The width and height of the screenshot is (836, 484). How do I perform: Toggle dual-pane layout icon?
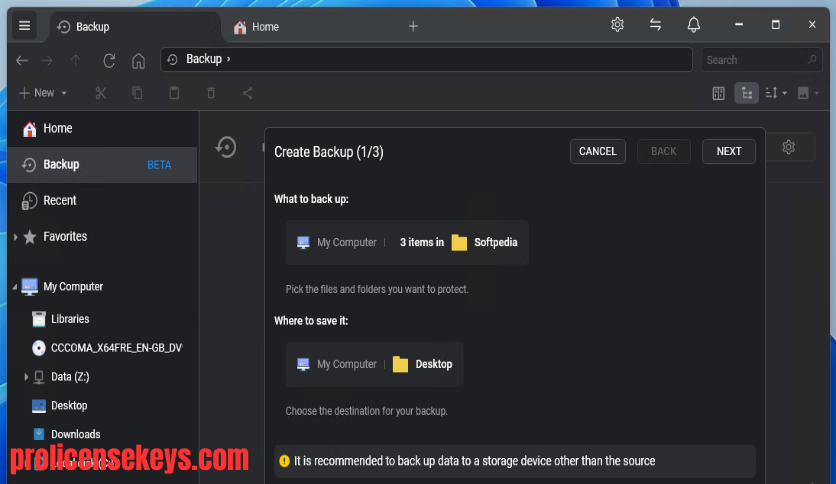click(718, 93)
